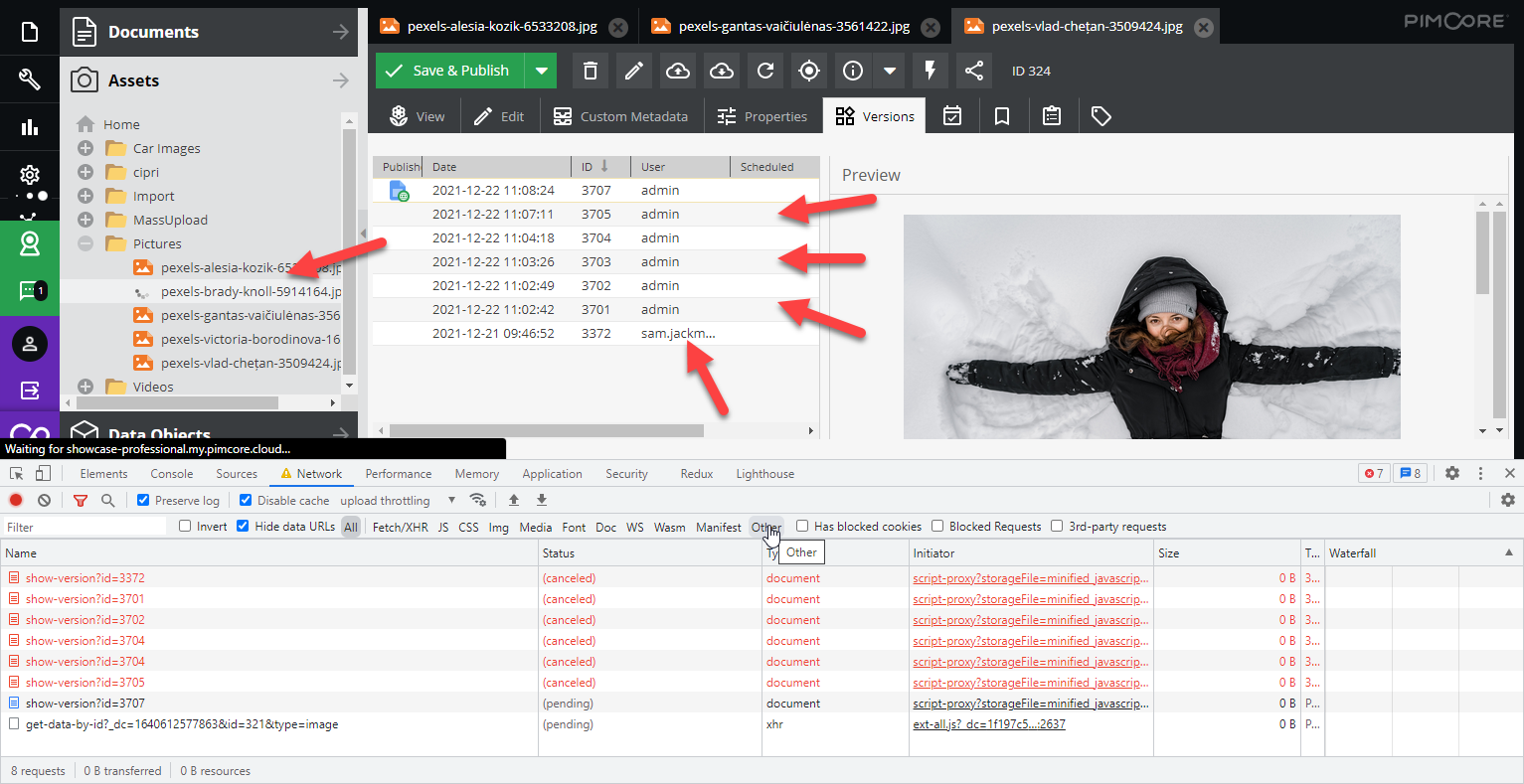
Task: Uncheck Hide data URLs
Action: pyautogui.click(x=243, y=526)
